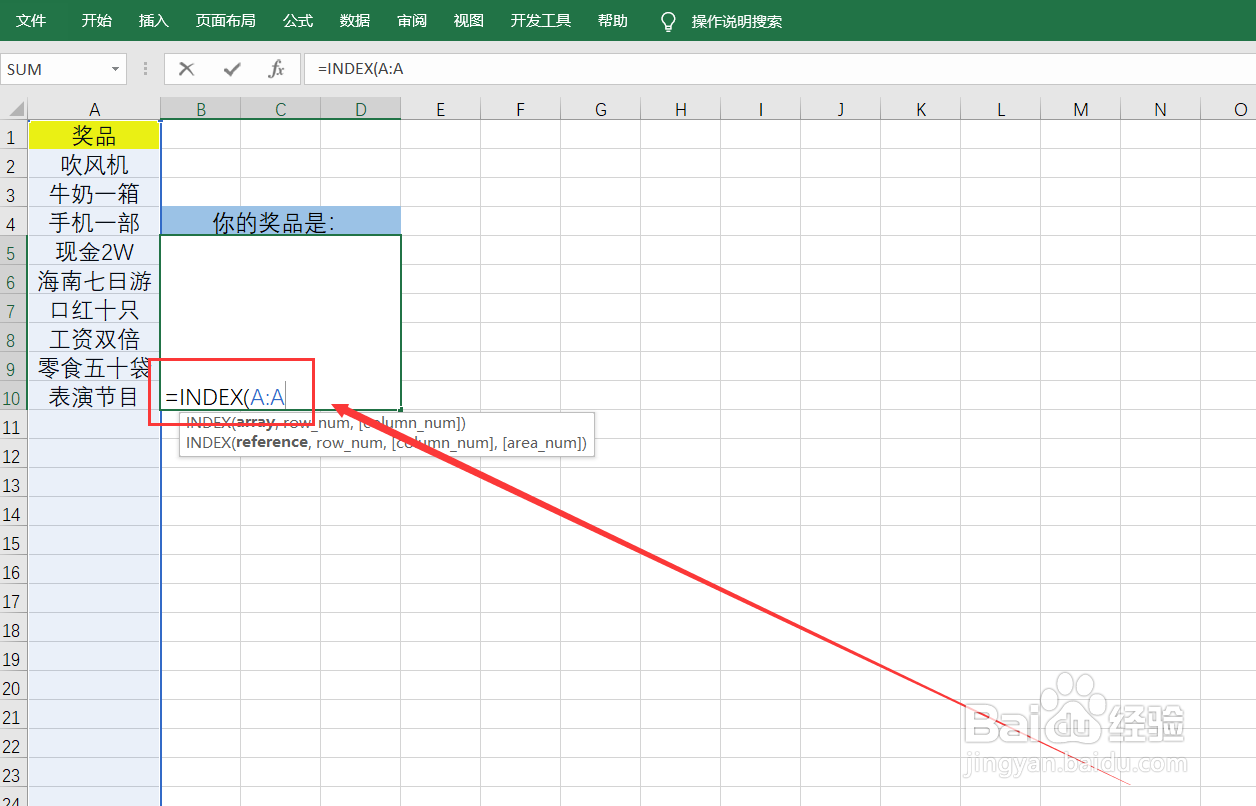The height and width of the screenshot is (806, 1256).
Task: Open the 开发工具 ribbon tab
Action: pos(541,21)
